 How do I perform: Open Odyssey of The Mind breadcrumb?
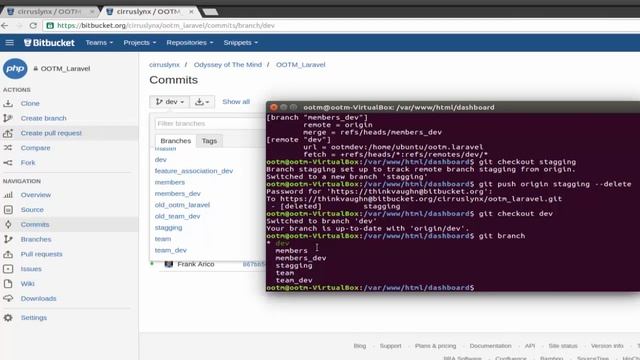click(228, 64)
